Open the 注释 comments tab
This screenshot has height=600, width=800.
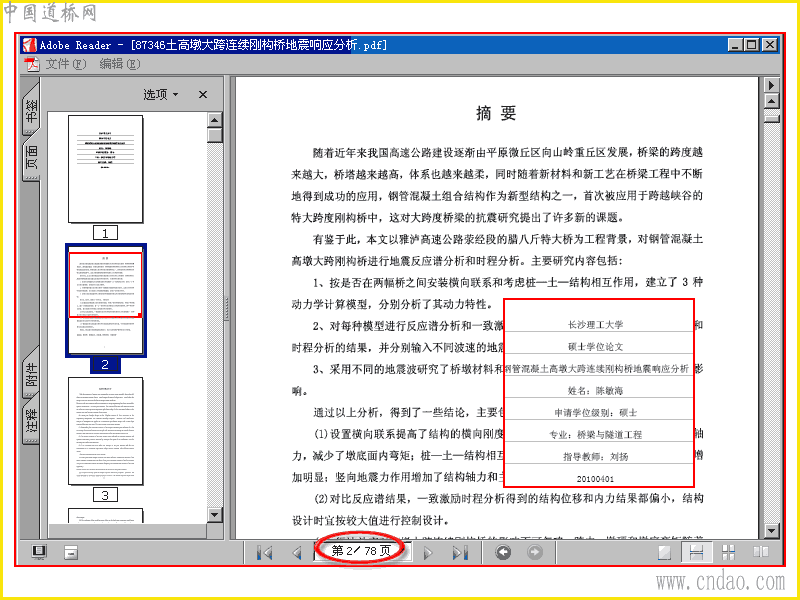coord(31,424)
